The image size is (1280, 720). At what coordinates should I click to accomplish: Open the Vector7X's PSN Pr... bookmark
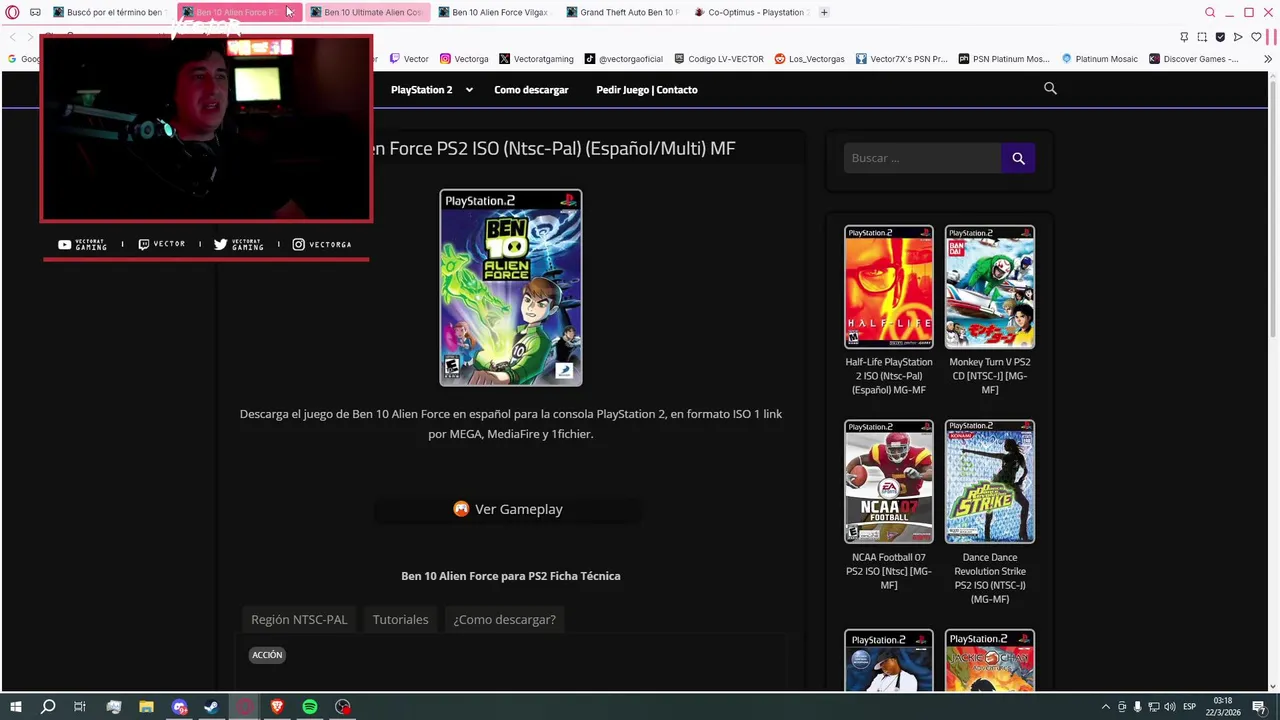click(x=902, y=59)
